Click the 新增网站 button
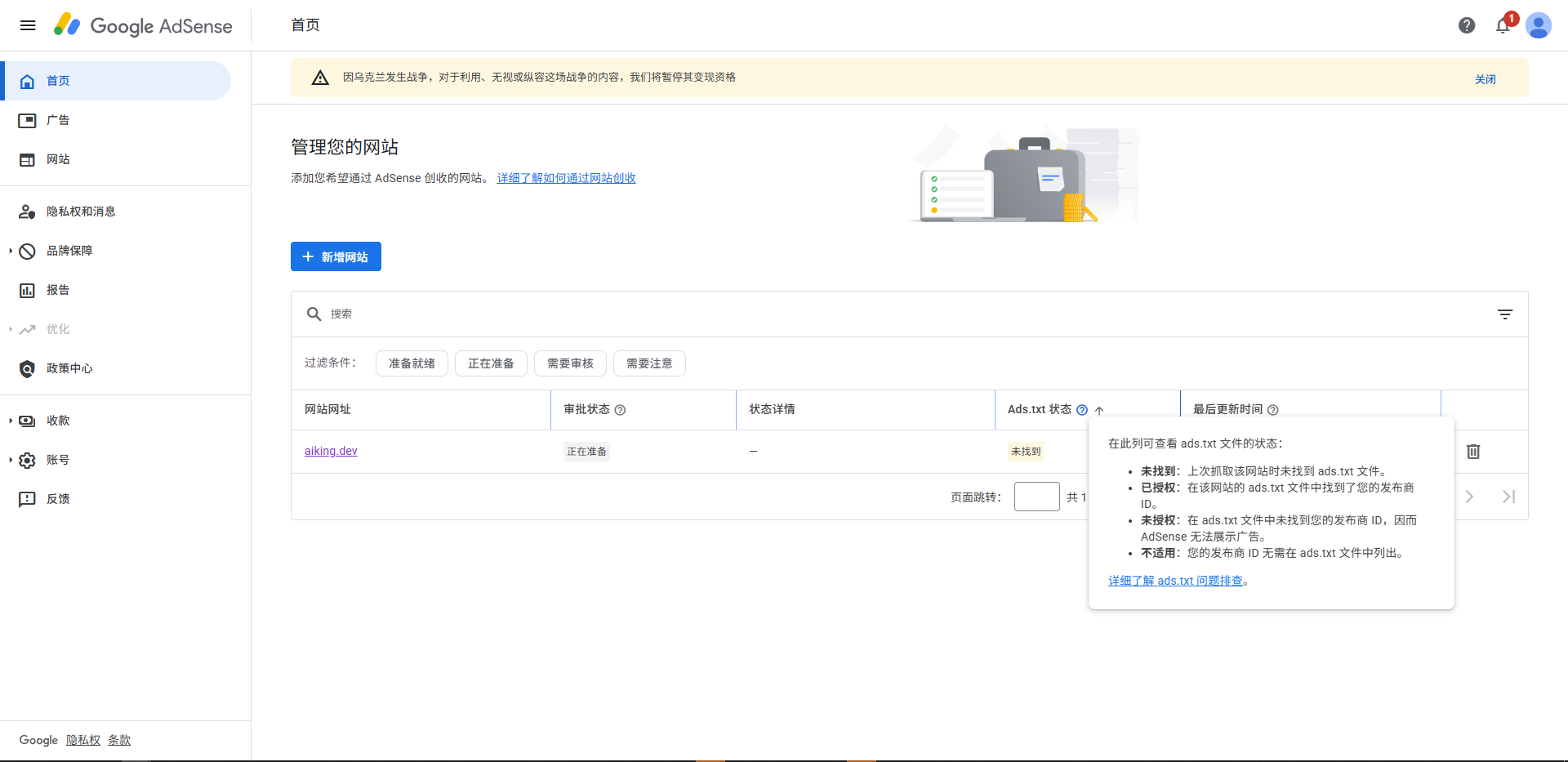 [336, 256]
